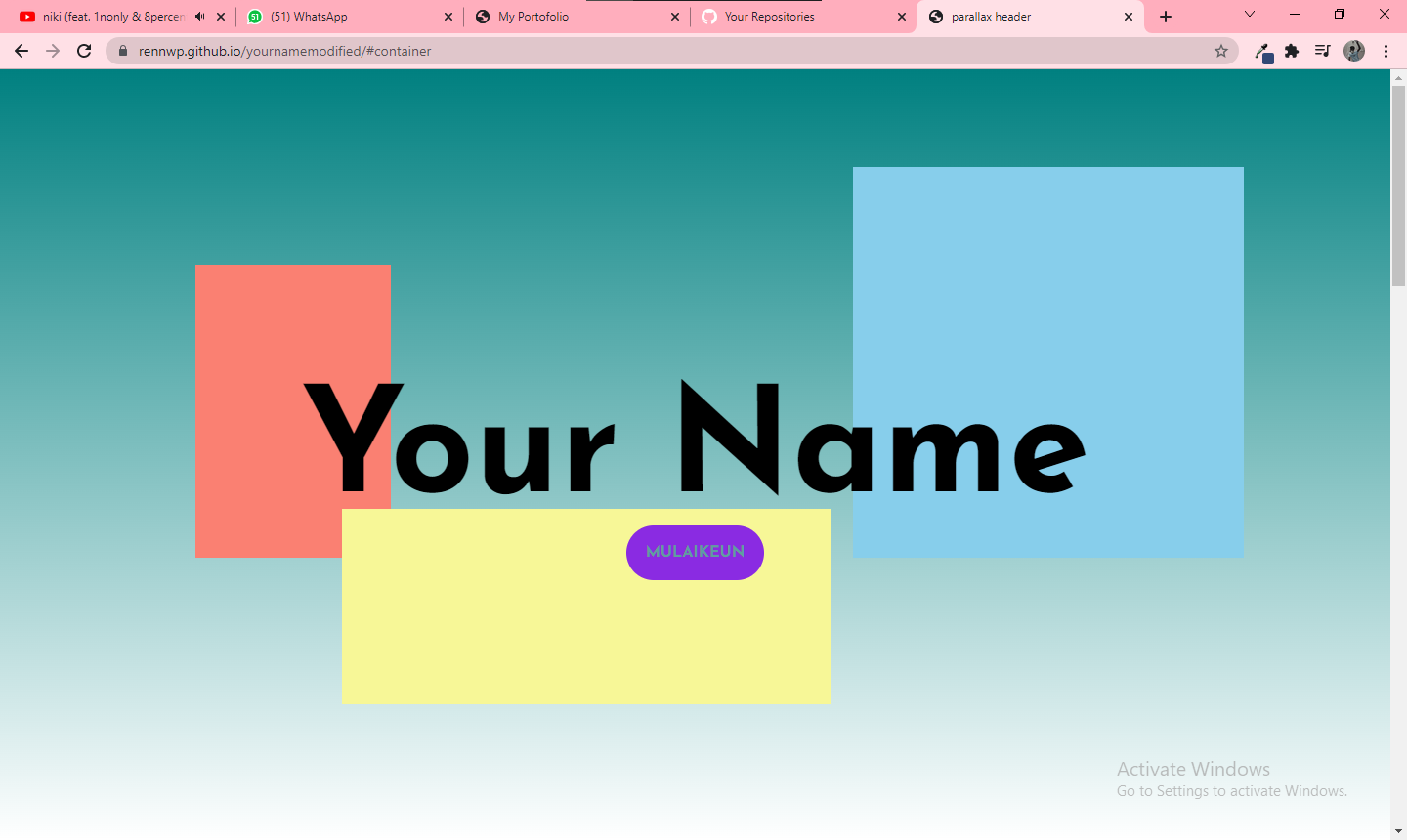Bookmark this page with the star icon
The image size is (1407, 840).
[1221, 51]
